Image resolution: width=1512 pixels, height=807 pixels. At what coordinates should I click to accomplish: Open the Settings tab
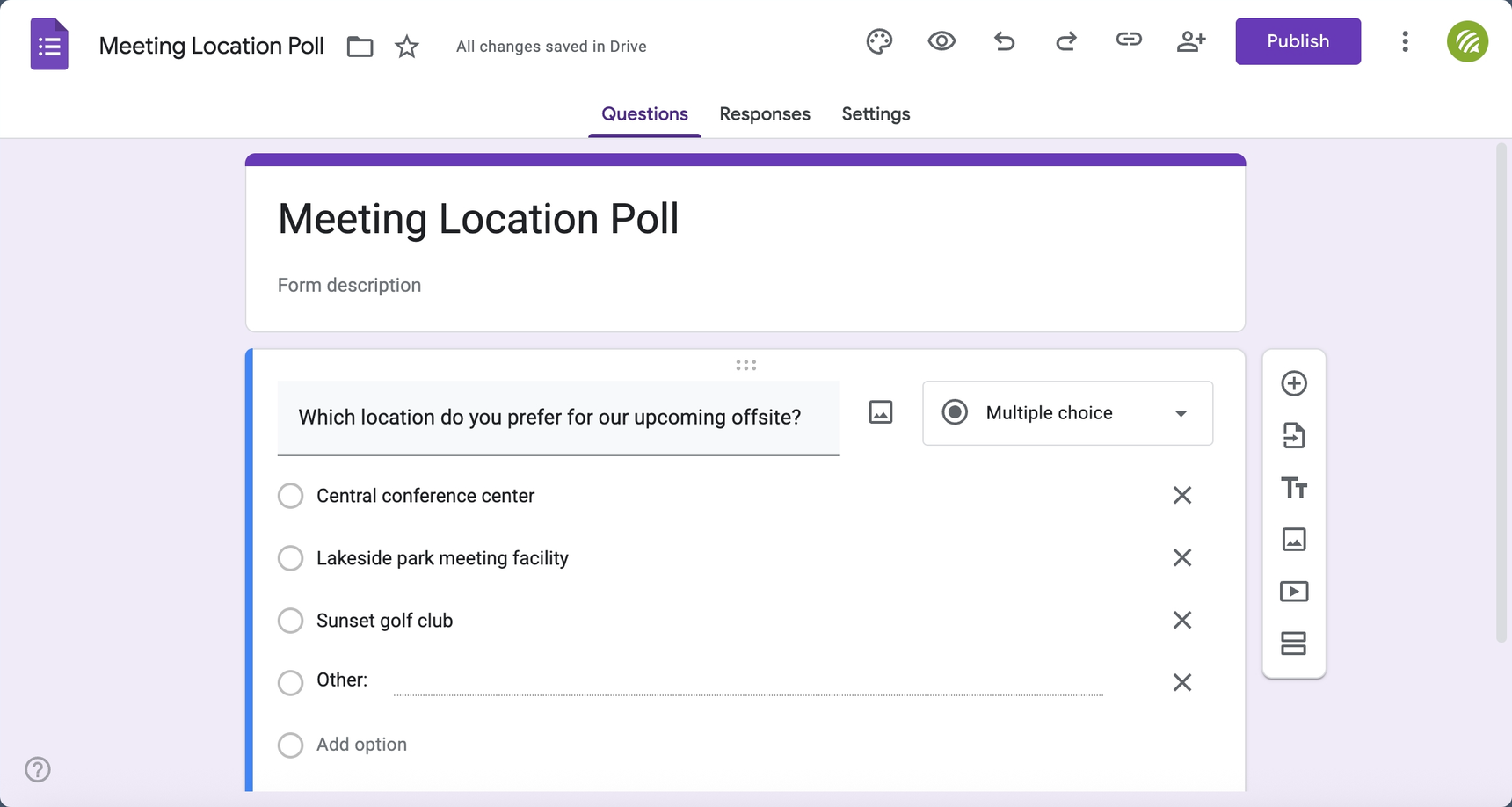pyautogui.click(x=876, y=114)
